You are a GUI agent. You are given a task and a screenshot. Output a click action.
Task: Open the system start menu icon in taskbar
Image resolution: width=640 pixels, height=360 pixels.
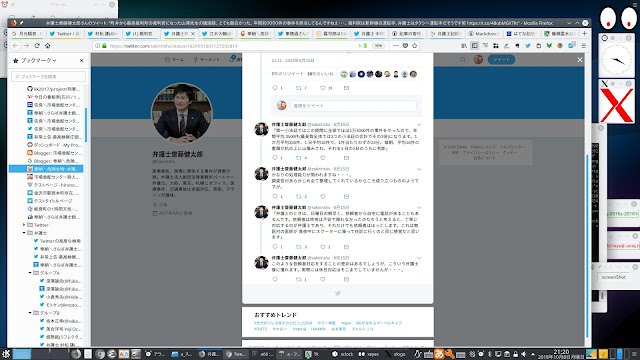point(6,354)
